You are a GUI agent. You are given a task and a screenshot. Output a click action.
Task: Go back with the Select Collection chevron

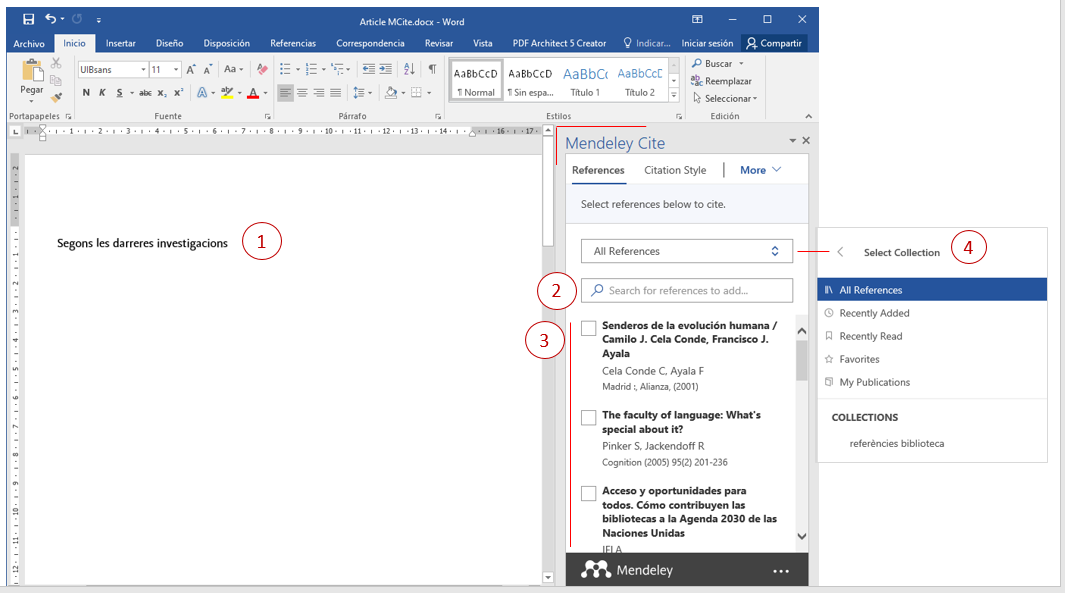click(x=840, y=252)
